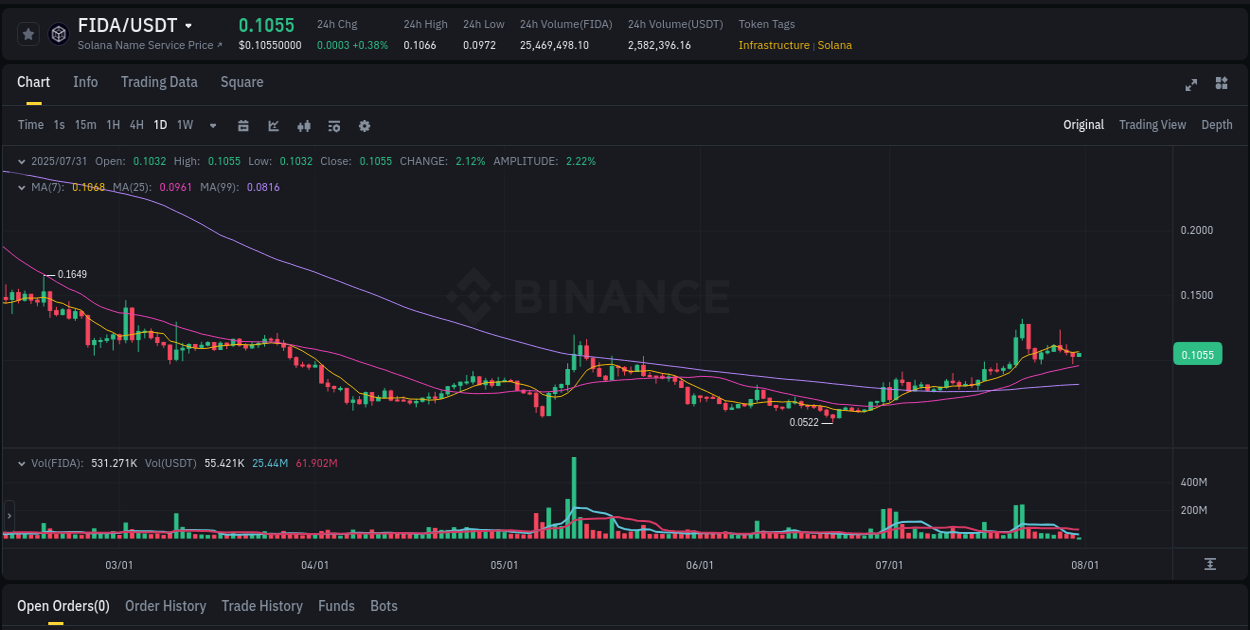Image resolution: width=1250 pixels, height=630 pixels.
Task: Toggle the FIDA/USDT favorite star
Action: pyautogui.click(x=28, y=33)
